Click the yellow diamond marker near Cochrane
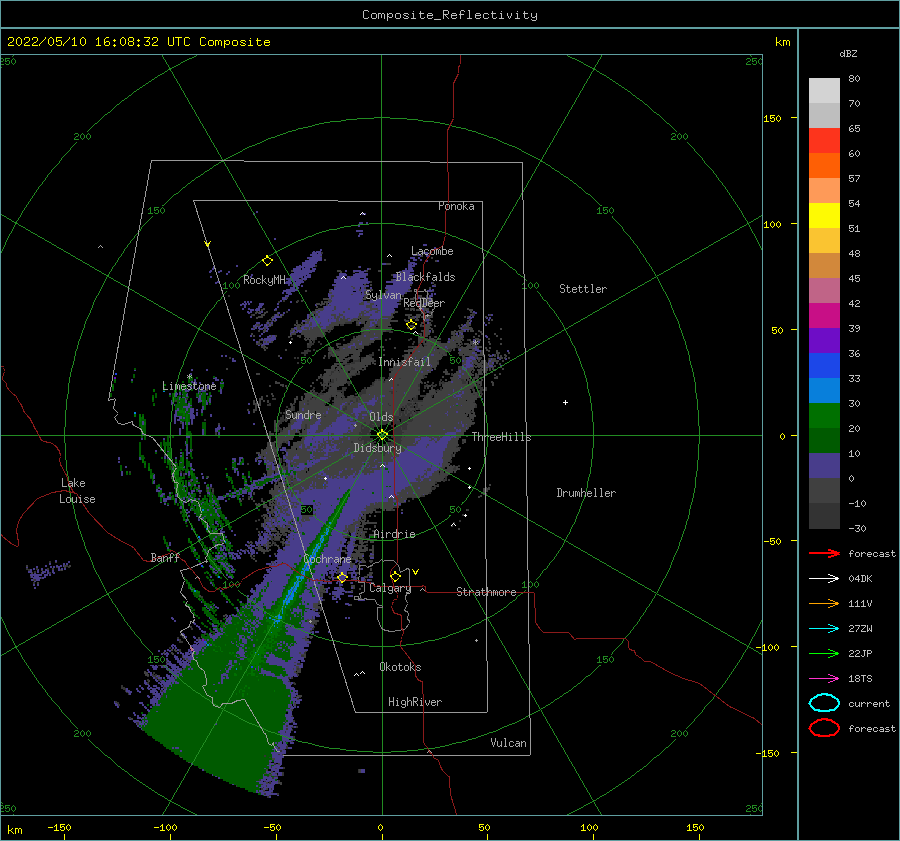The image size is (900, 841). click(342, 578)
